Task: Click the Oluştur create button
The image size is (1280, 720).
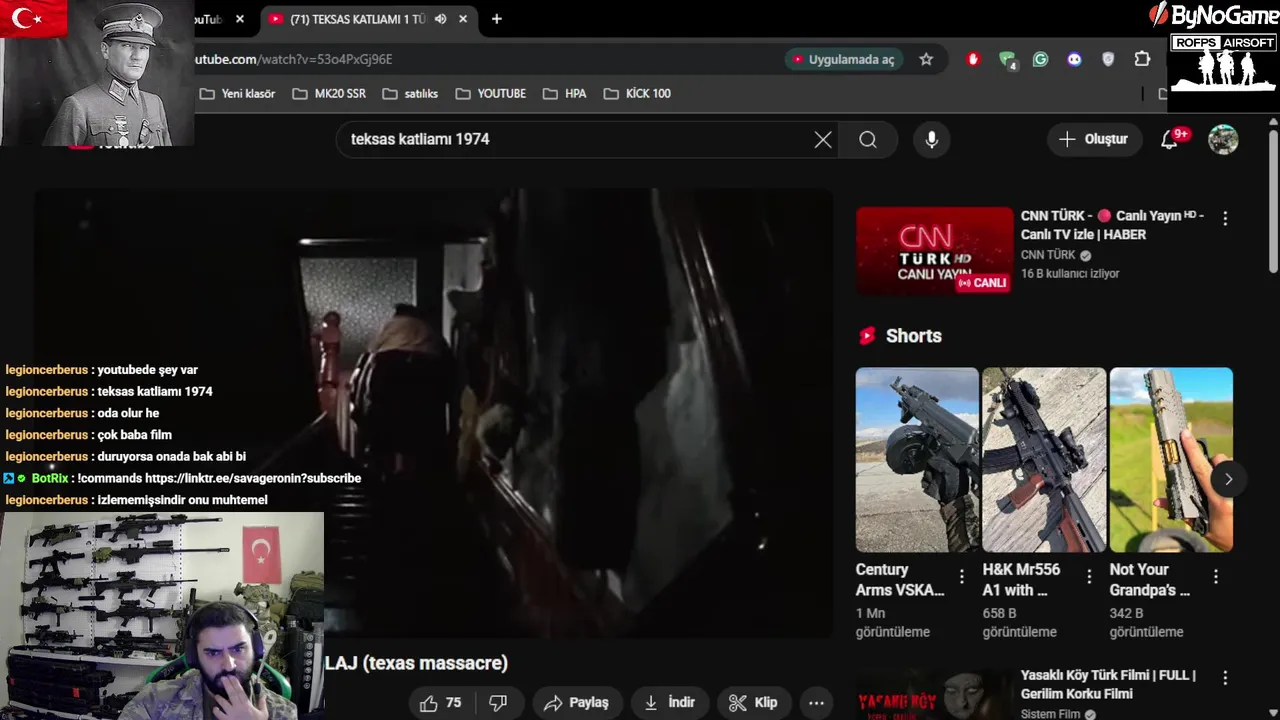Action: 1094,139
